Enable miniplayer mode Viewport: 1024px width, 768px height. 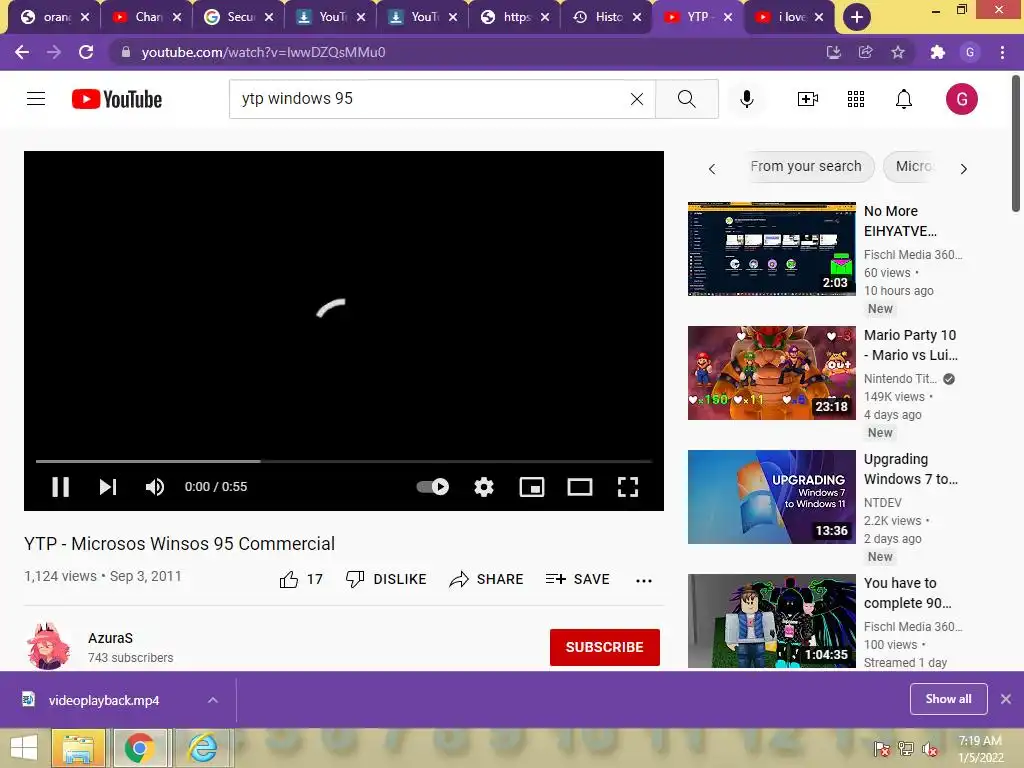coord(532,487)
